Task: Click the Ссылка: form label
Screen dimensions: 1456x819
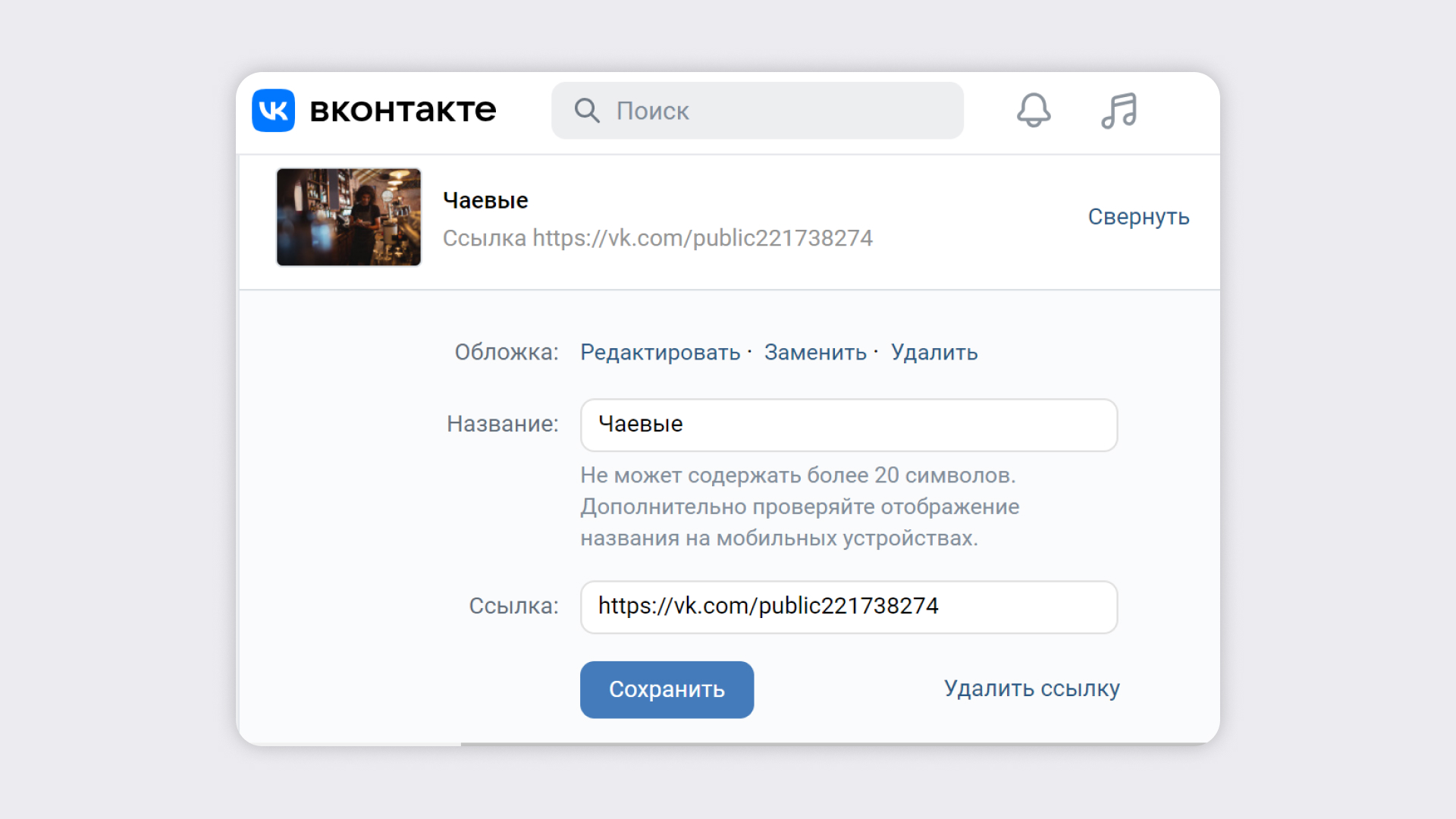Action: (x=513, y=606)
